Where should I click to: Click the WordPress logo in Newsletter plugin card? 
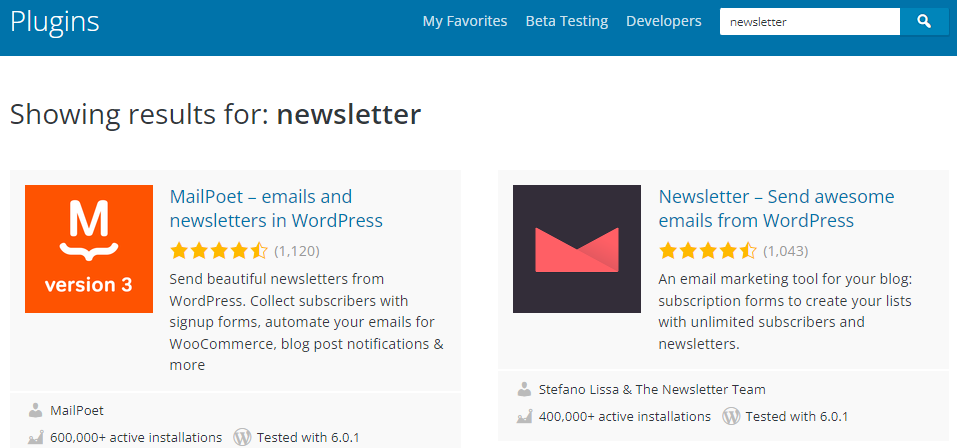click(730, 416)
